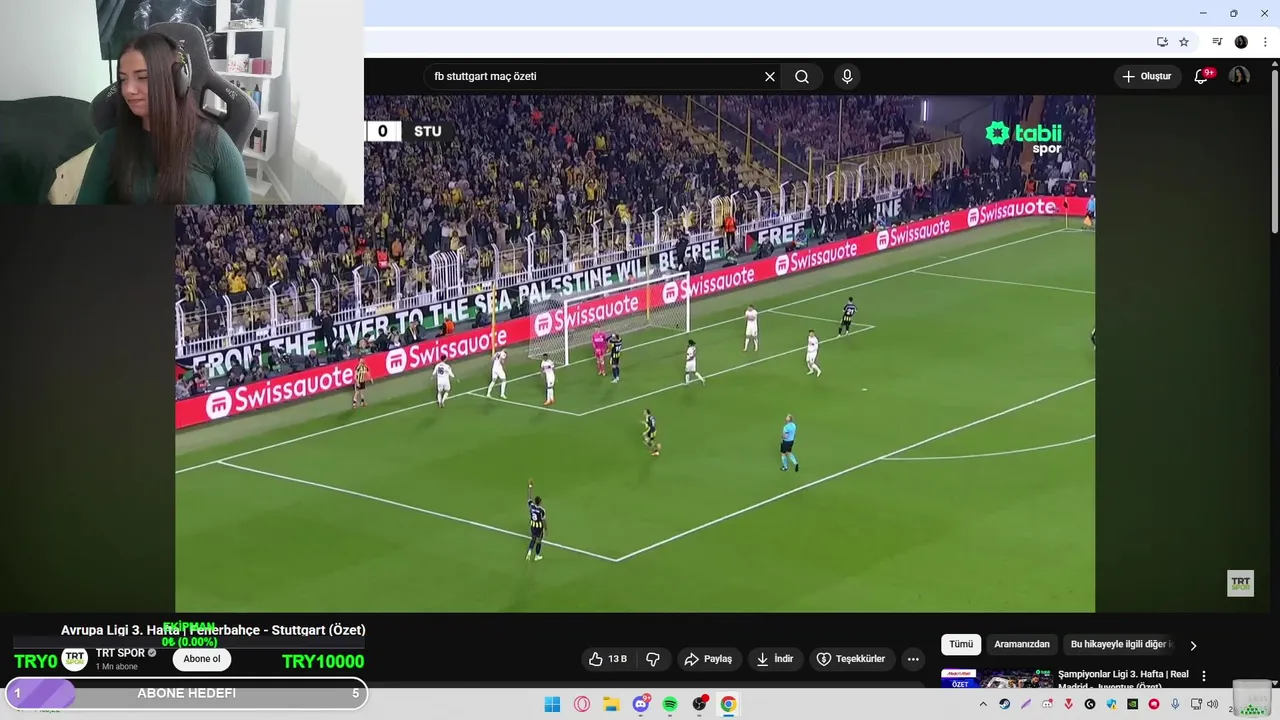Open red record tray icon
The width and height of the screenshot is (1280, 720).
tap(1154, 704)
